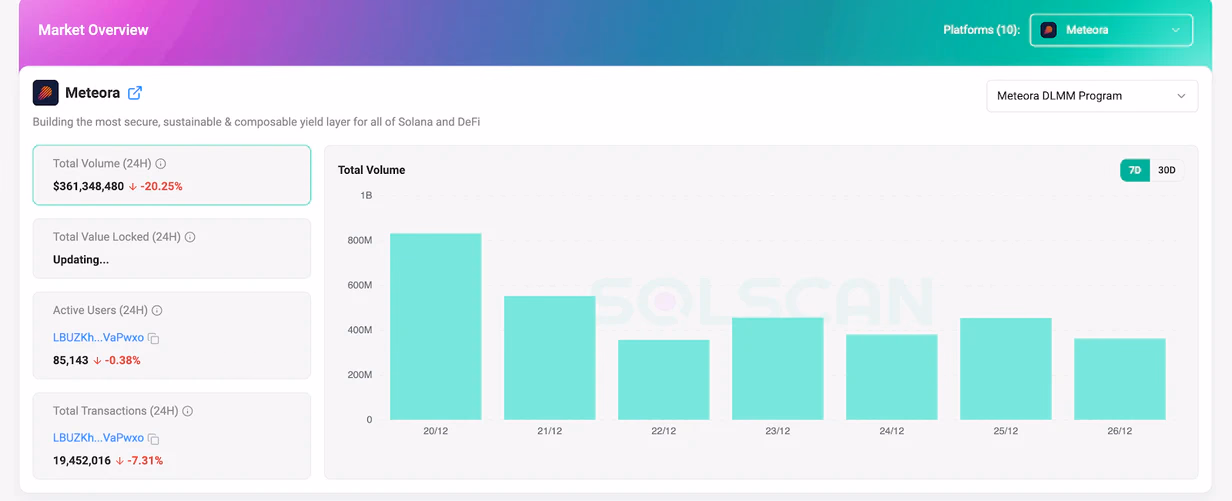Click the 400M axis label
The image size is (1232, 501).
(360, 330)
